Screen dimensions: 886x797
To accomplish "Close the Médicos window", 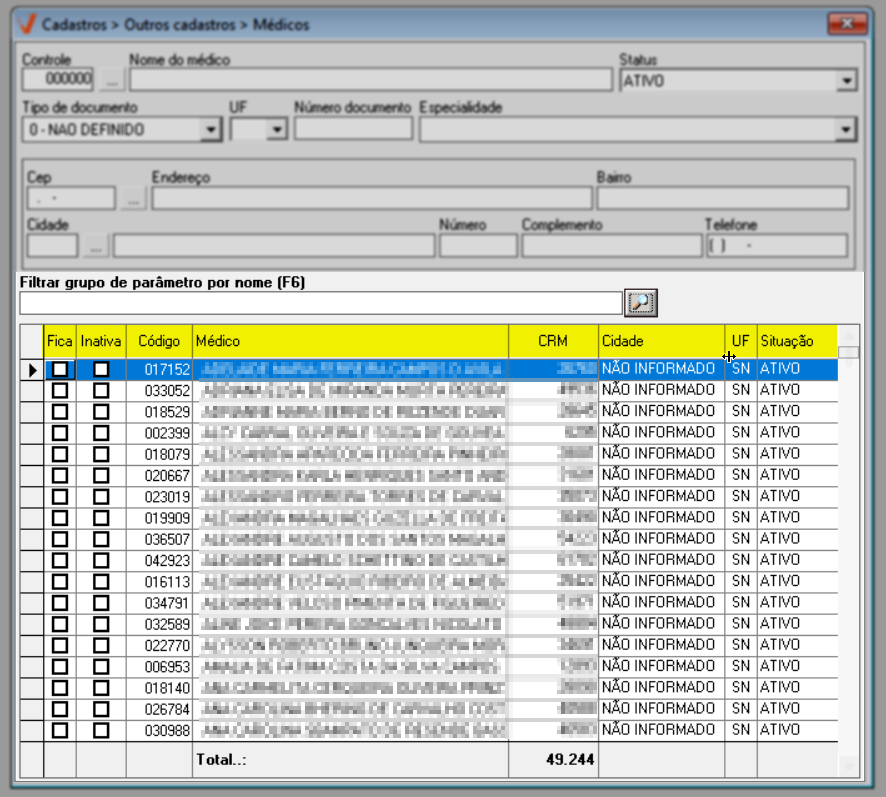I will point(850,23).
